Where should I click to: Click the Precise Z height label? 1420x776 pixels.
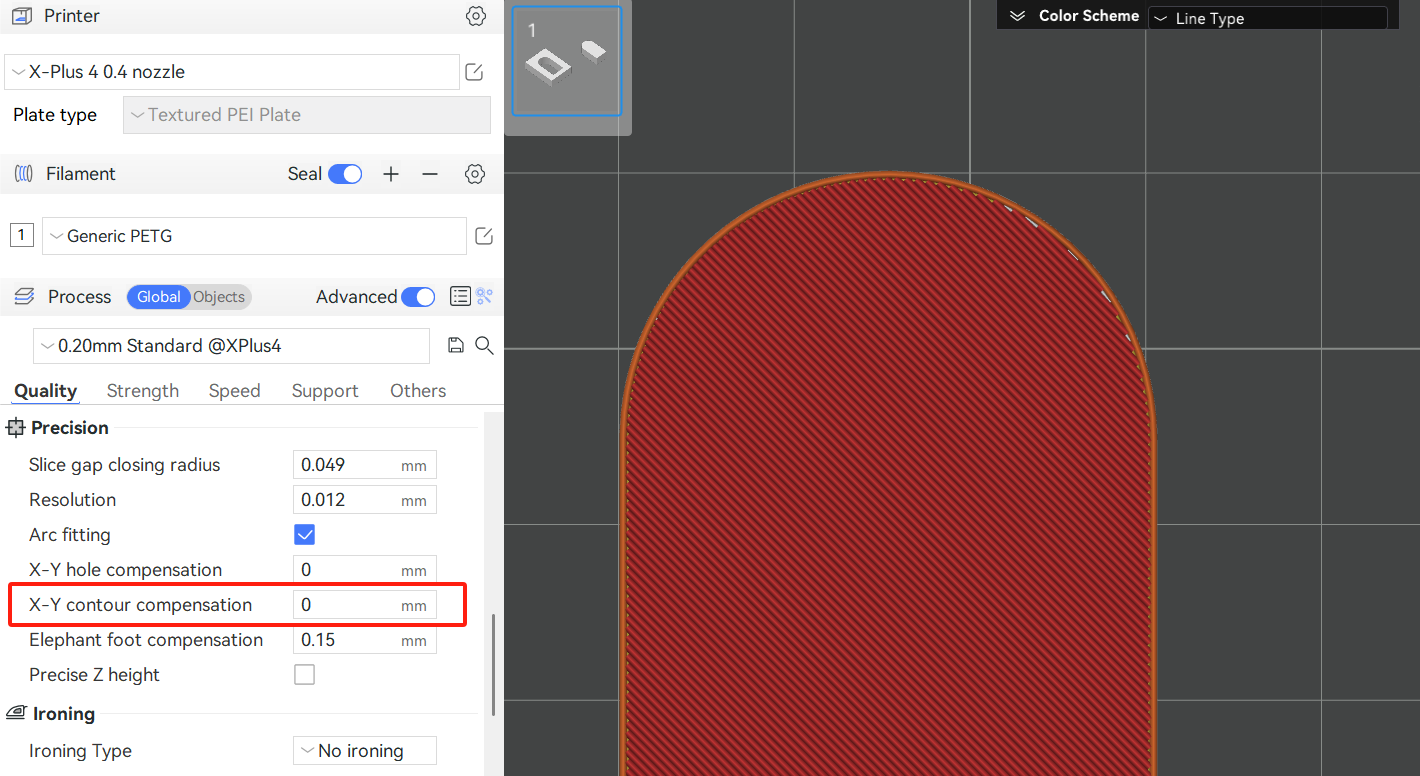94,675
